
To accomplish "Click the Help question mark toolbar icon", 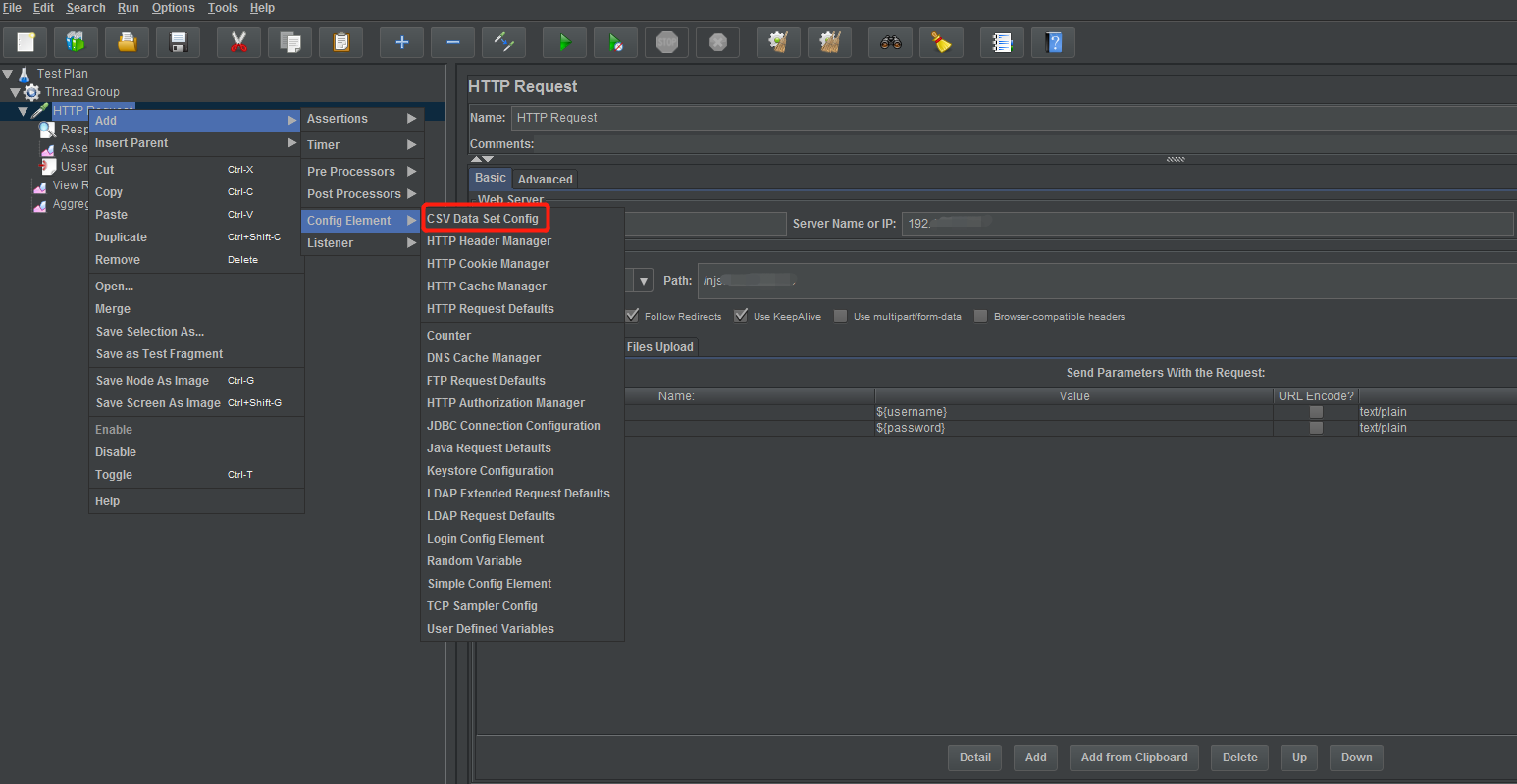I will (x=1054, y=42).
